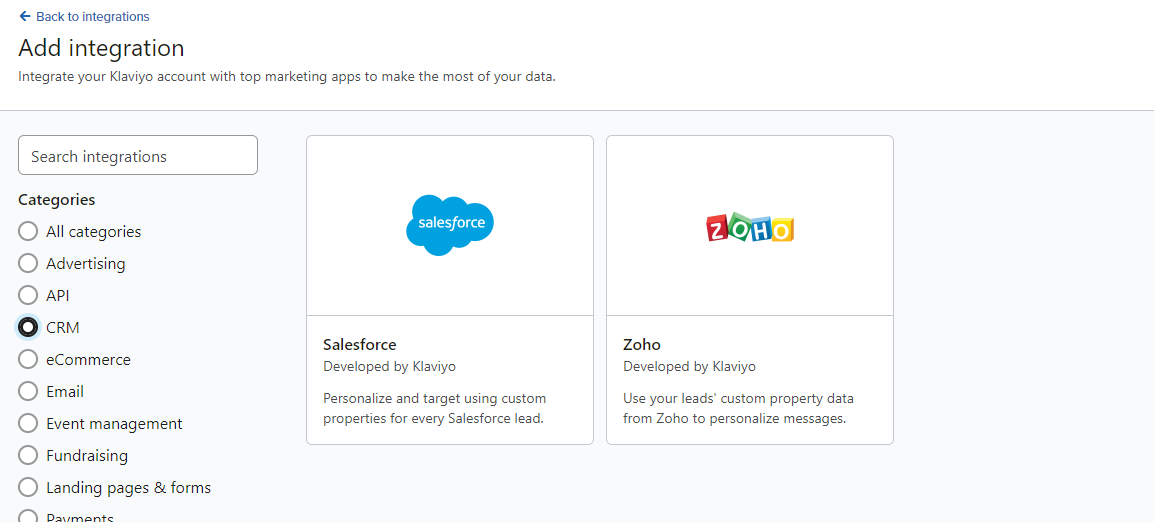Choose the API category option
1154x522 pixels.
28,295
